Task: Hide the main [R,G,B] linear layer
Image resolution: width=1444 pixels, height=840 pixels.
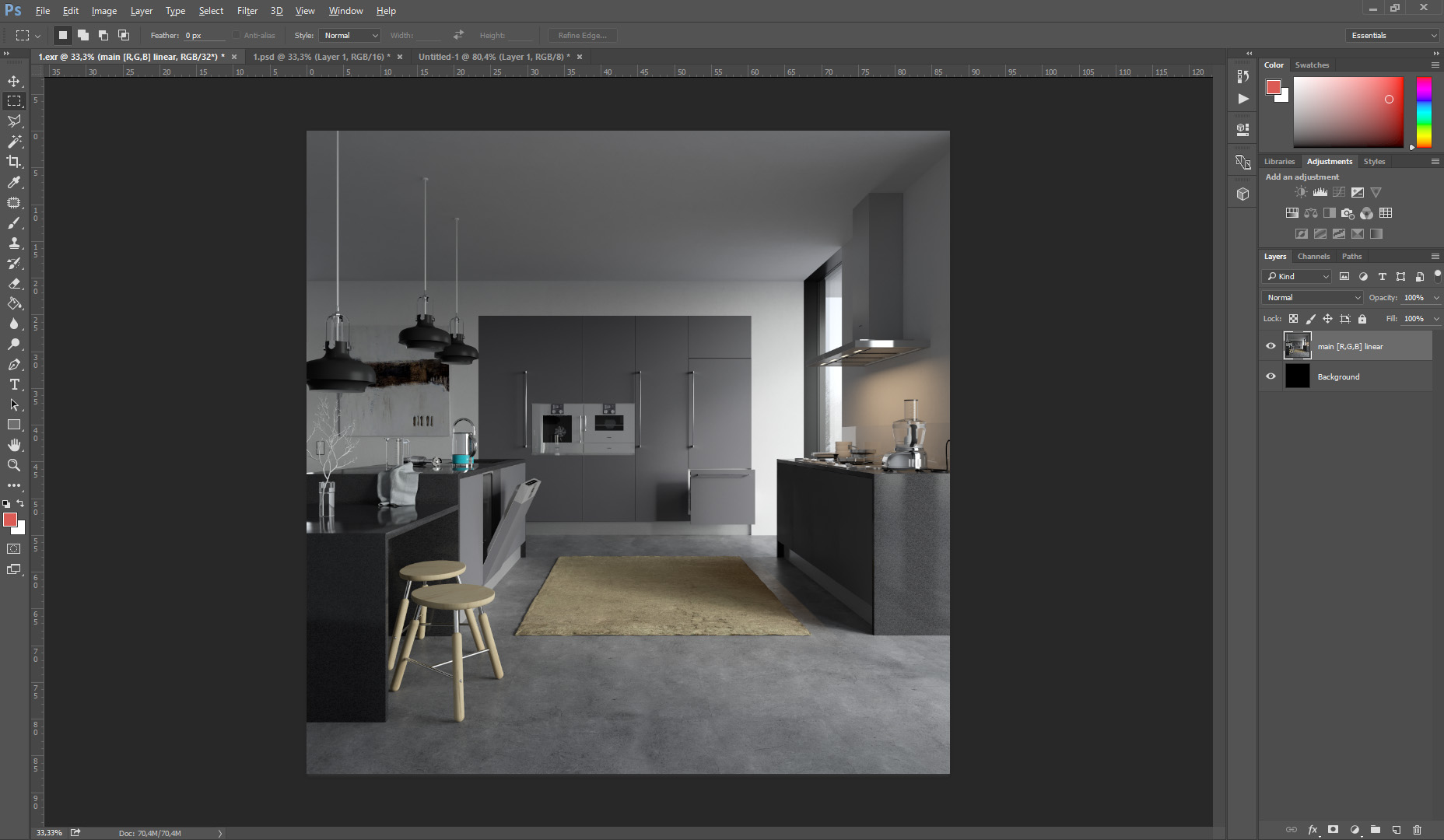Action: tap(1271, 346)
